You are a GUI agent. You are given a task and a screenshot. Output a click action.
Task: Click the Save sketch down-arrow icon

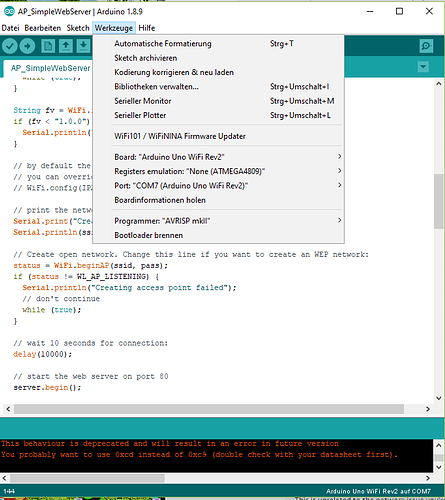[83, 46]
